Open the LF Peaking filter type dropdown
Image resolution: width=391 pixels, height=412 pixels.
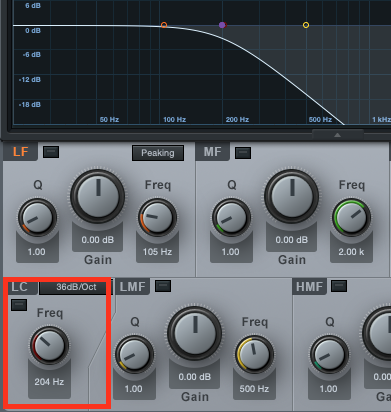tap(158, 153)
